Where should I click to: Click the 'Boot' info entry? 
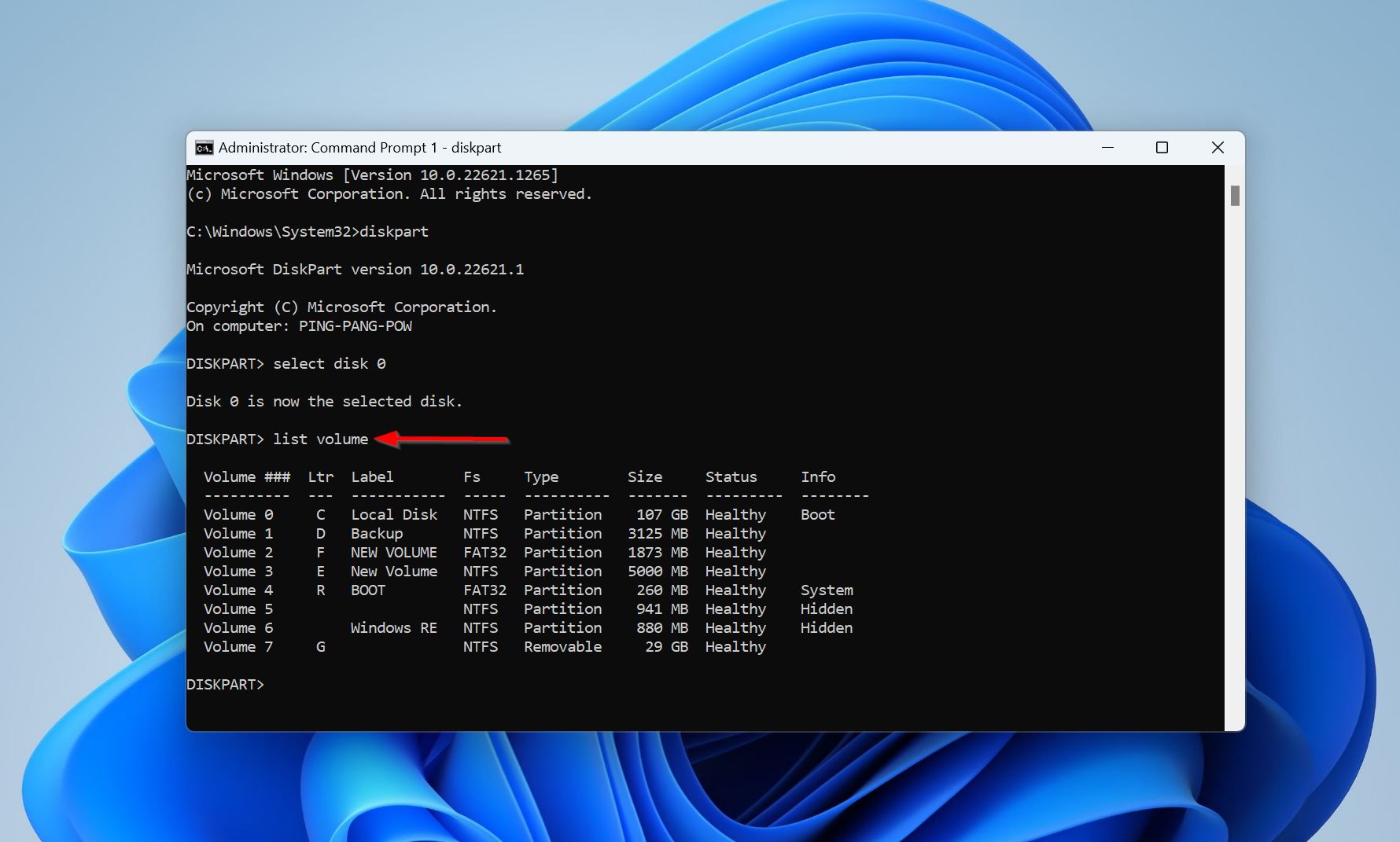tap(818, 515)
